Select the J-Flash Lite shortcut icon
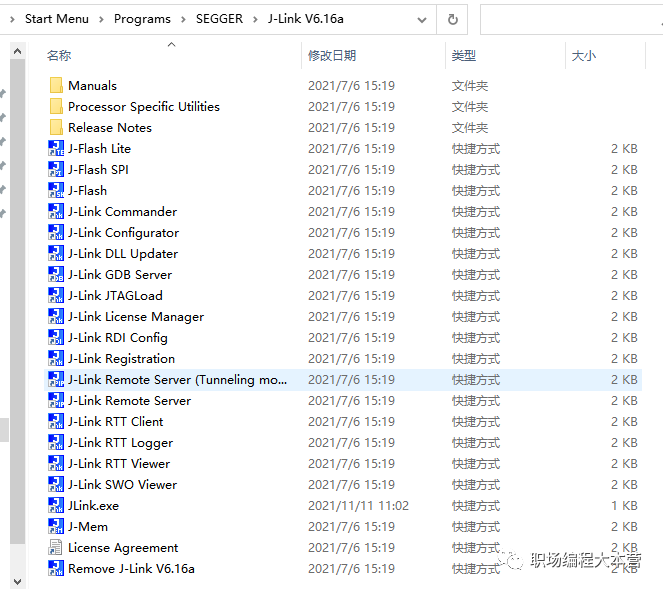Screen dimensions: 663x589 (56, 148)
